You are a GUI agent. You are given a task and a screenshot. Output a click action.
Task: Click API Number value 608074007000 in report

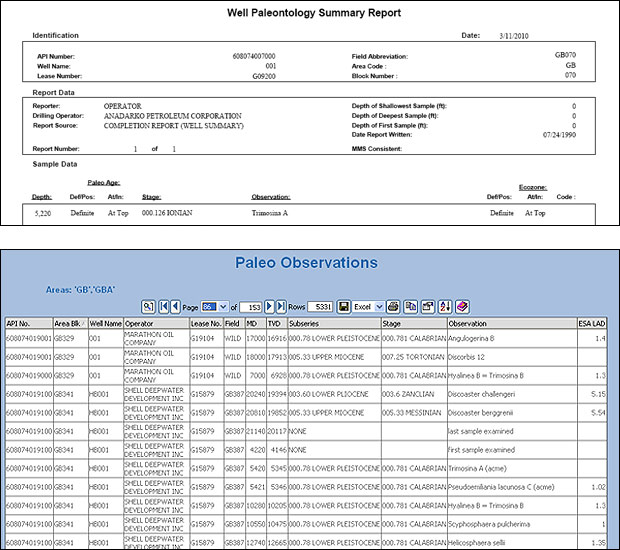click(x=254, y=56)
